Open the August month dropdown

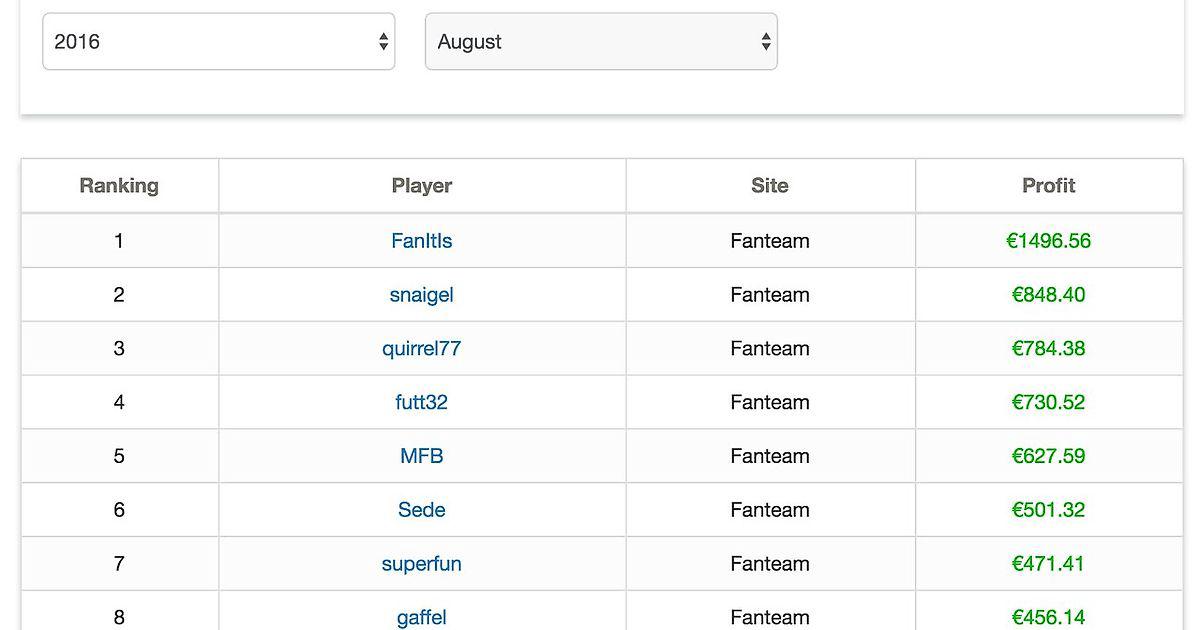pos(600,42)
